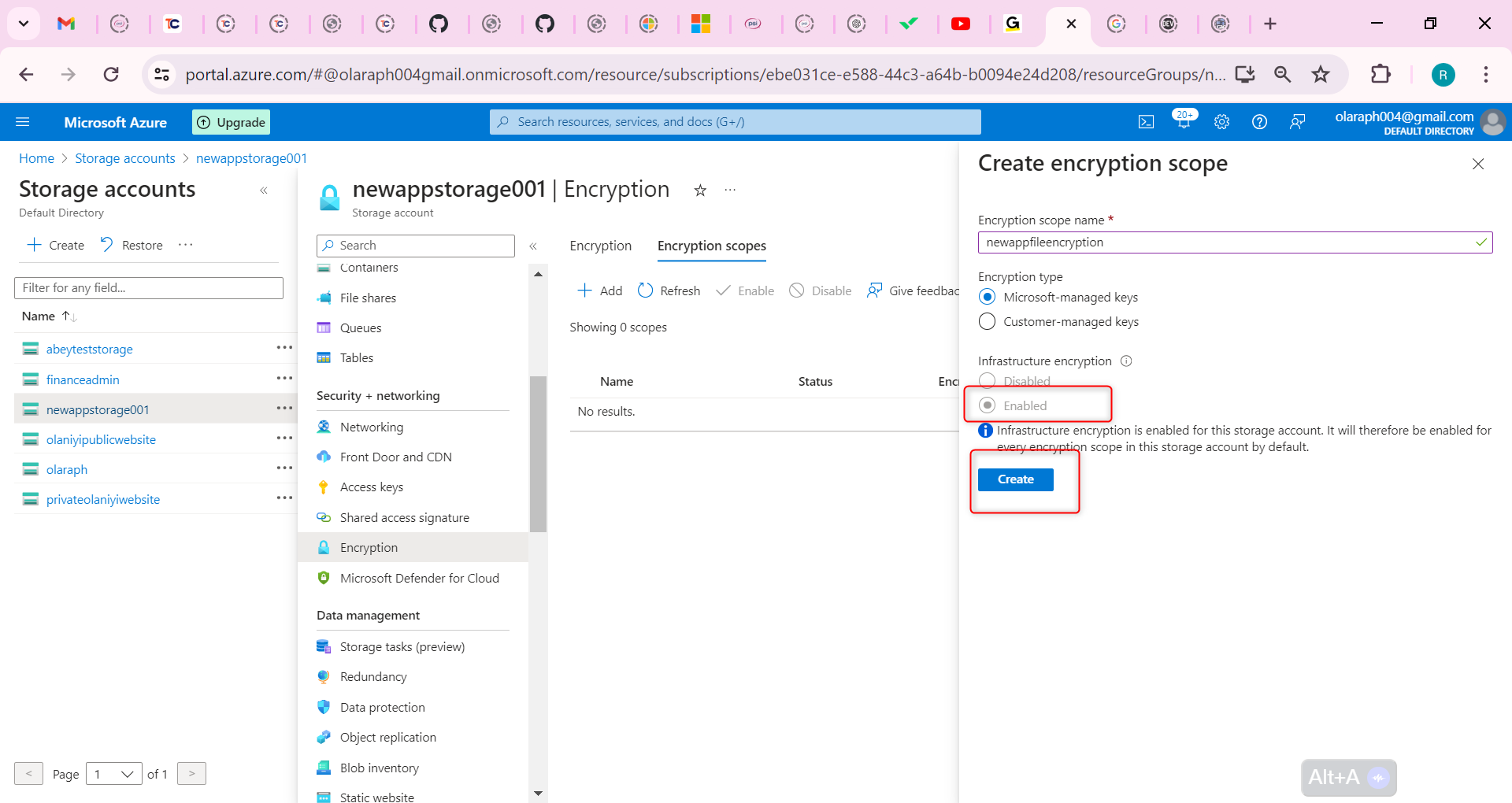Viewport: 1512px width, 803px height.
Task: Select Customer-managed keys encryption type
Action: coord(987,321)
